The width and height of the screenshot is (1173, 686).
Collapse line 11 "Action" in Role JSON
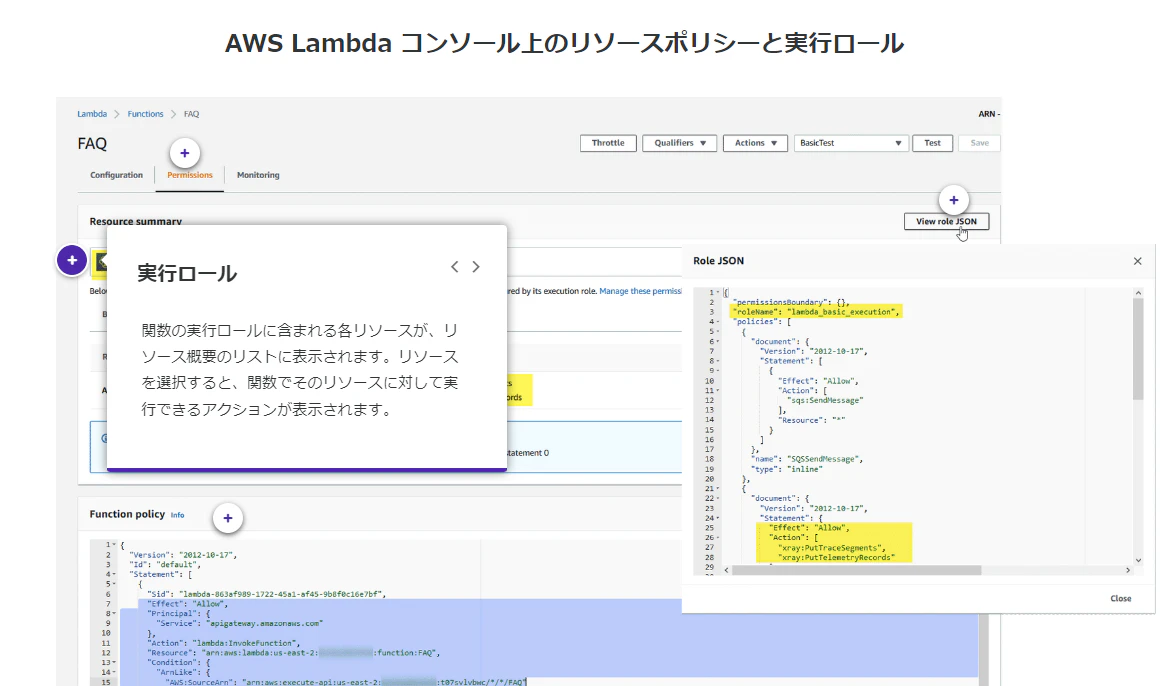coord(718,391)
